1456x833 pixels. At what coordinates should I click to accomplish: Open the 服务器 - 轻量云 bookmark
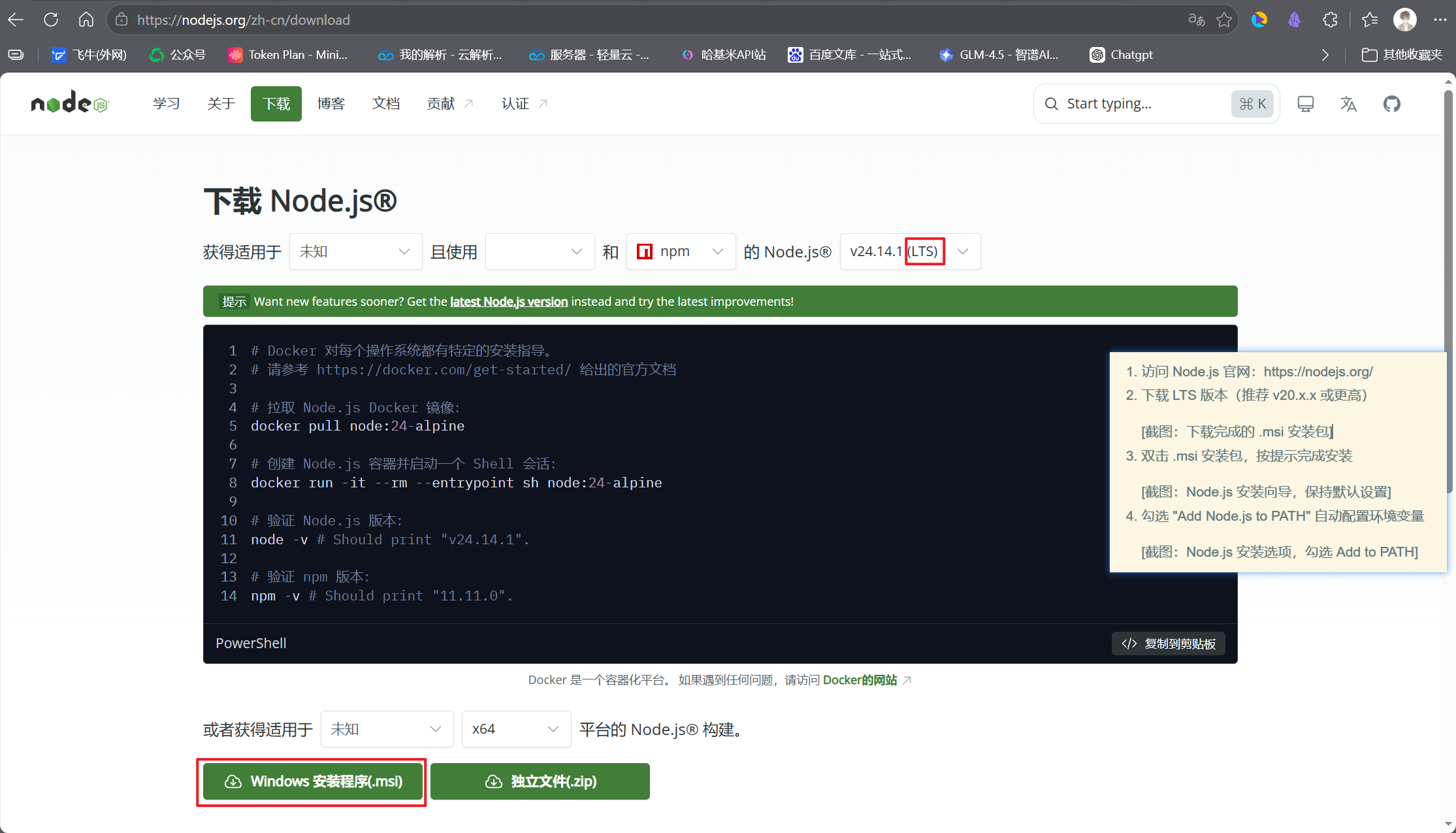tap(589, 55)
